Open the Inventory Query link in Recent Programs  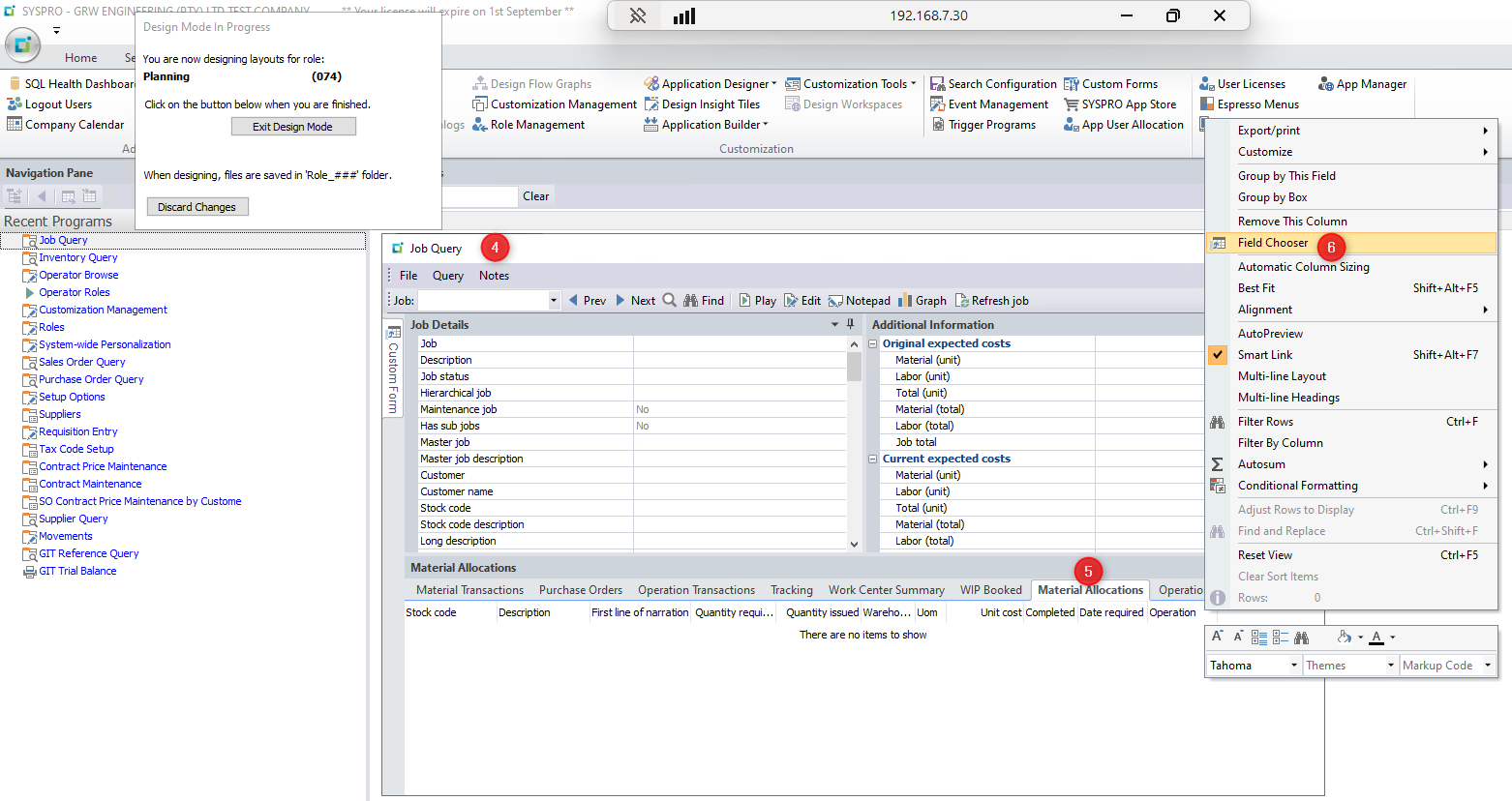point(78,257)
